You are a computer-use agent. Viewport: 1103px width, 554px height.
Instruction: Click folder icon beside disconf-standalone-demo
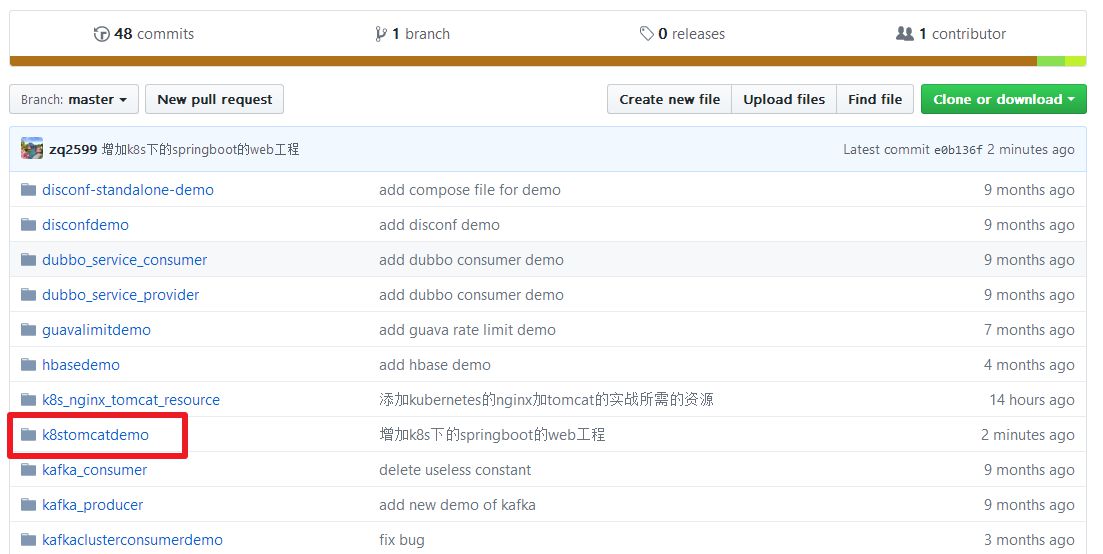pos(28,190)
